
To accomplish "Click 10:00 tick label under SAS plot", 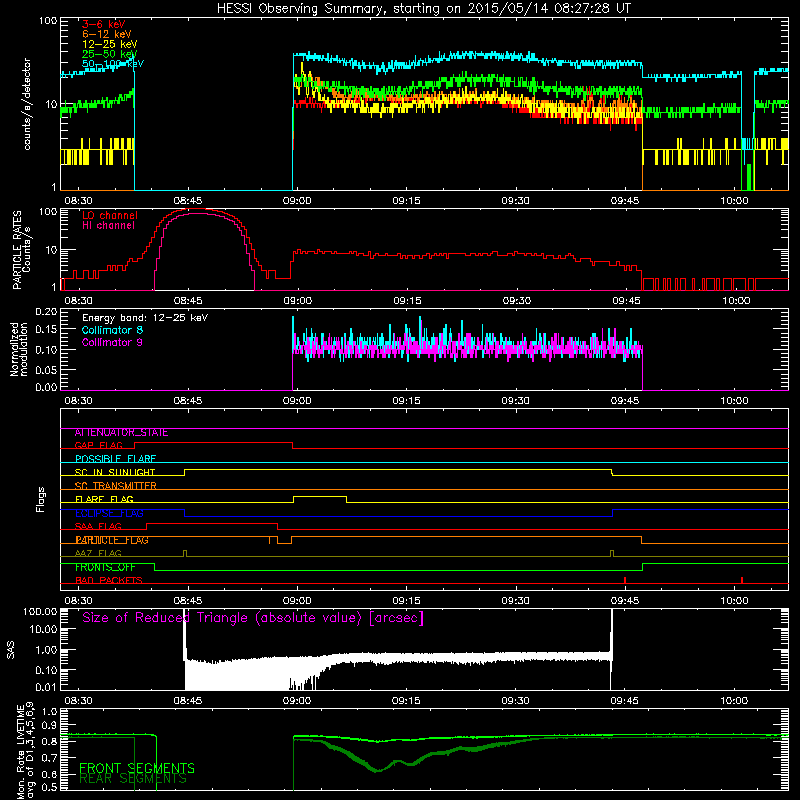I will (734, 701).
